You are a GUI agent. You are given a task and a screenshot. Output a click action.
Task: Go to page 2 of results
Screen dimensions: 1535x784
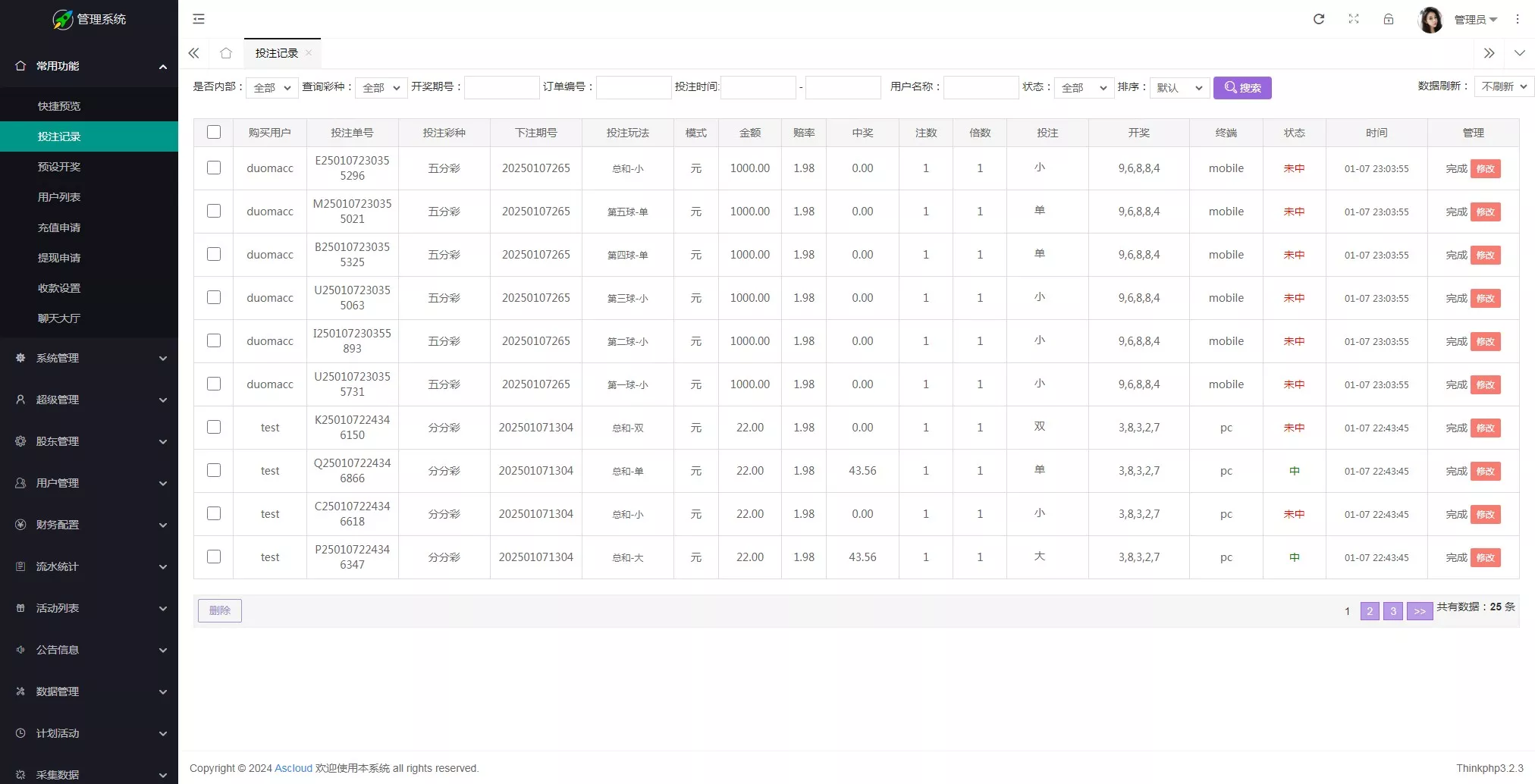1370,611
